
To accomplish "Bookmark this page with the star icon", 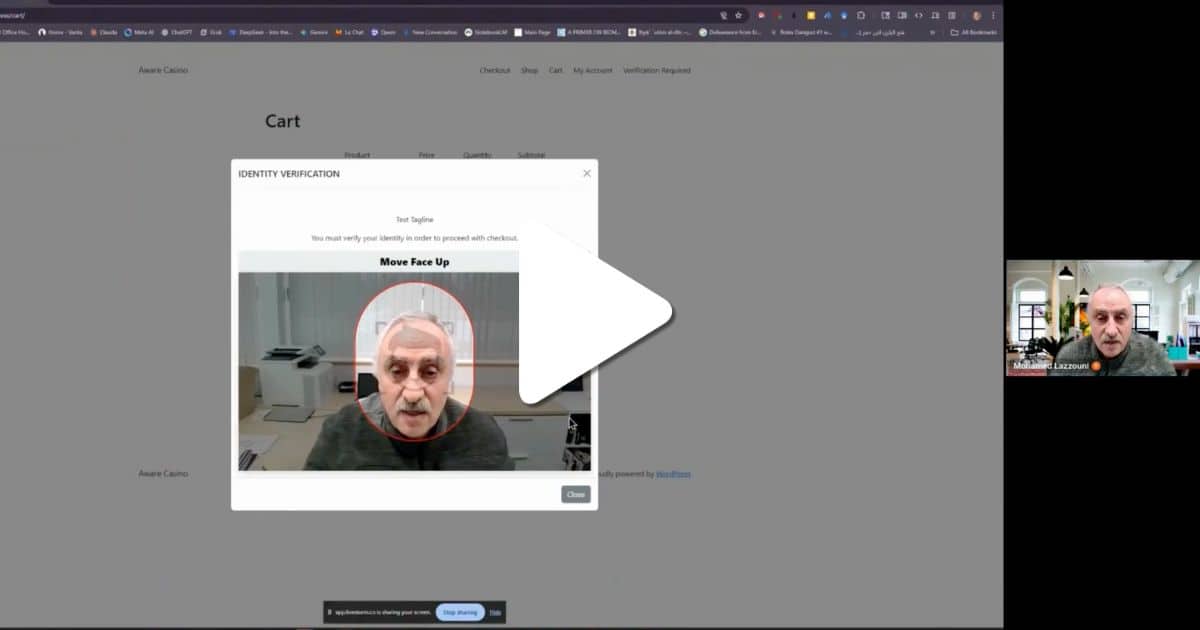I will 739,16.
